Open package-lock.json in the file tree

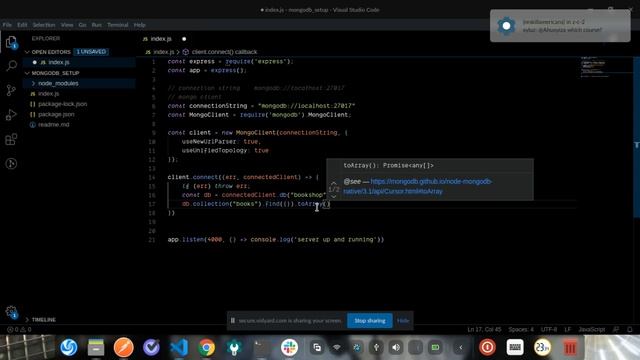tap(62, 104)
